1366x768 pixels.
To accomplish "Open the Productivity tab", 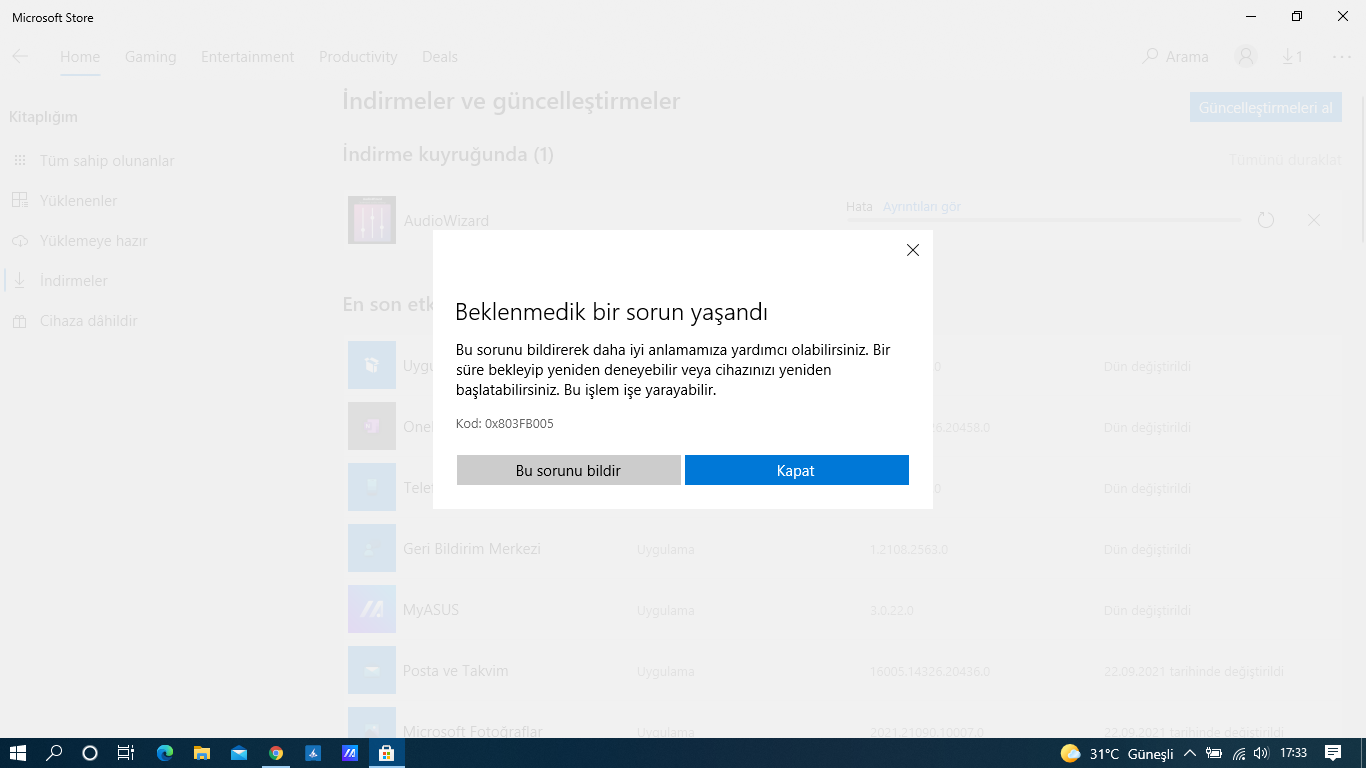I will (x=358, y=57).
